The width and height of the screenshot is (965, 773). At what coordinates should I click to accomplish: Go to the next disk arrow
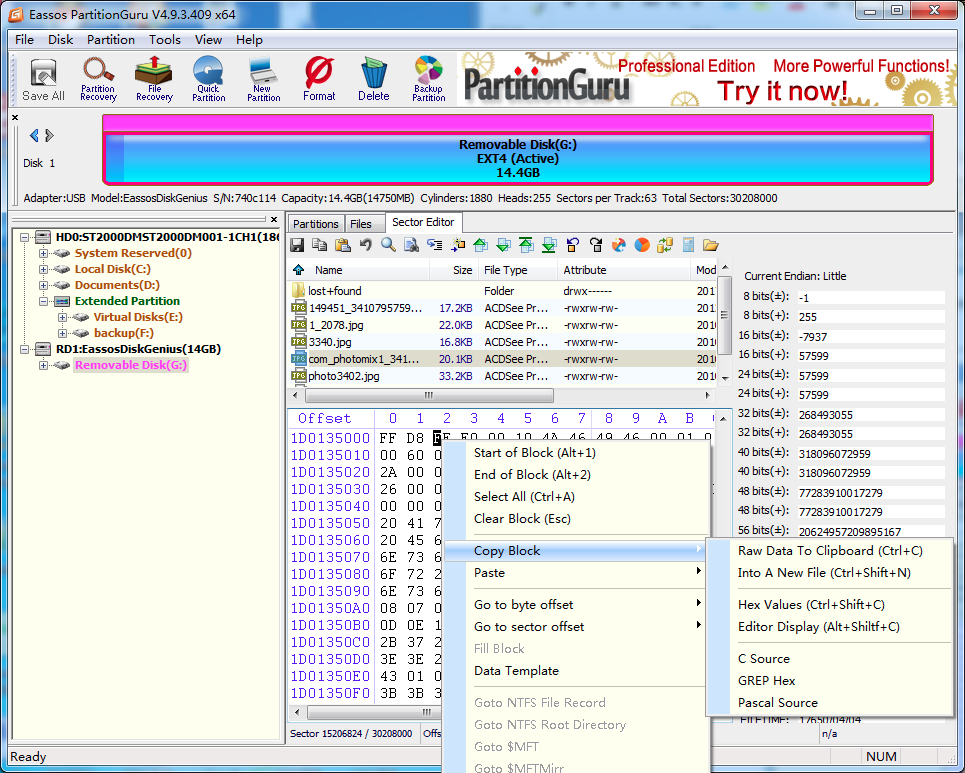(x=50, y=135)
